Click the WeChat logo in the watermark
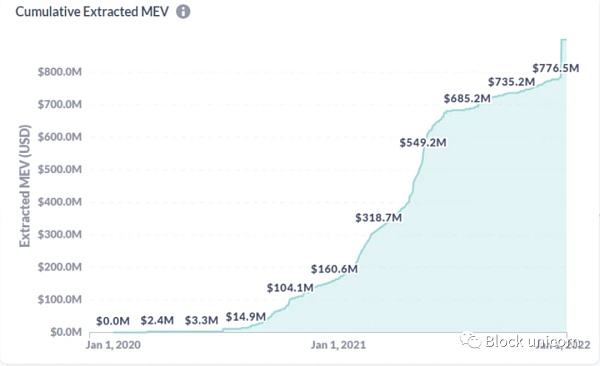The image size is (600, 366). (x=471, y=340)
